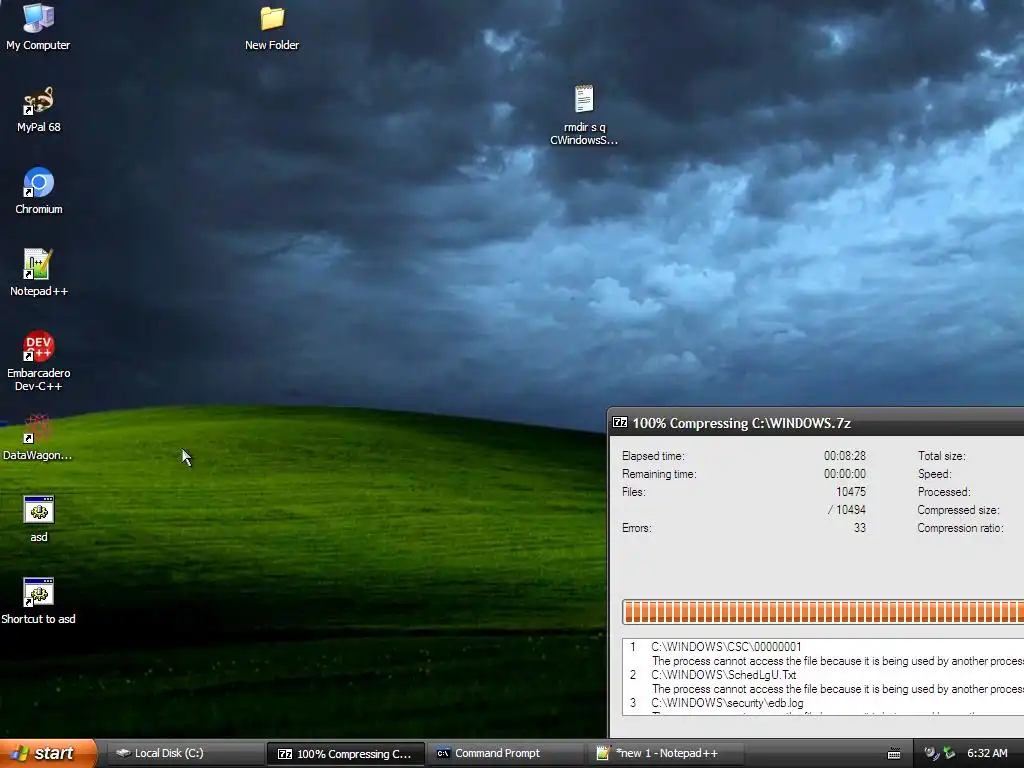Screen dimensions: 1024x768
Task: Click the on-screen keyboard tray icon
Action: click(894, 754)
